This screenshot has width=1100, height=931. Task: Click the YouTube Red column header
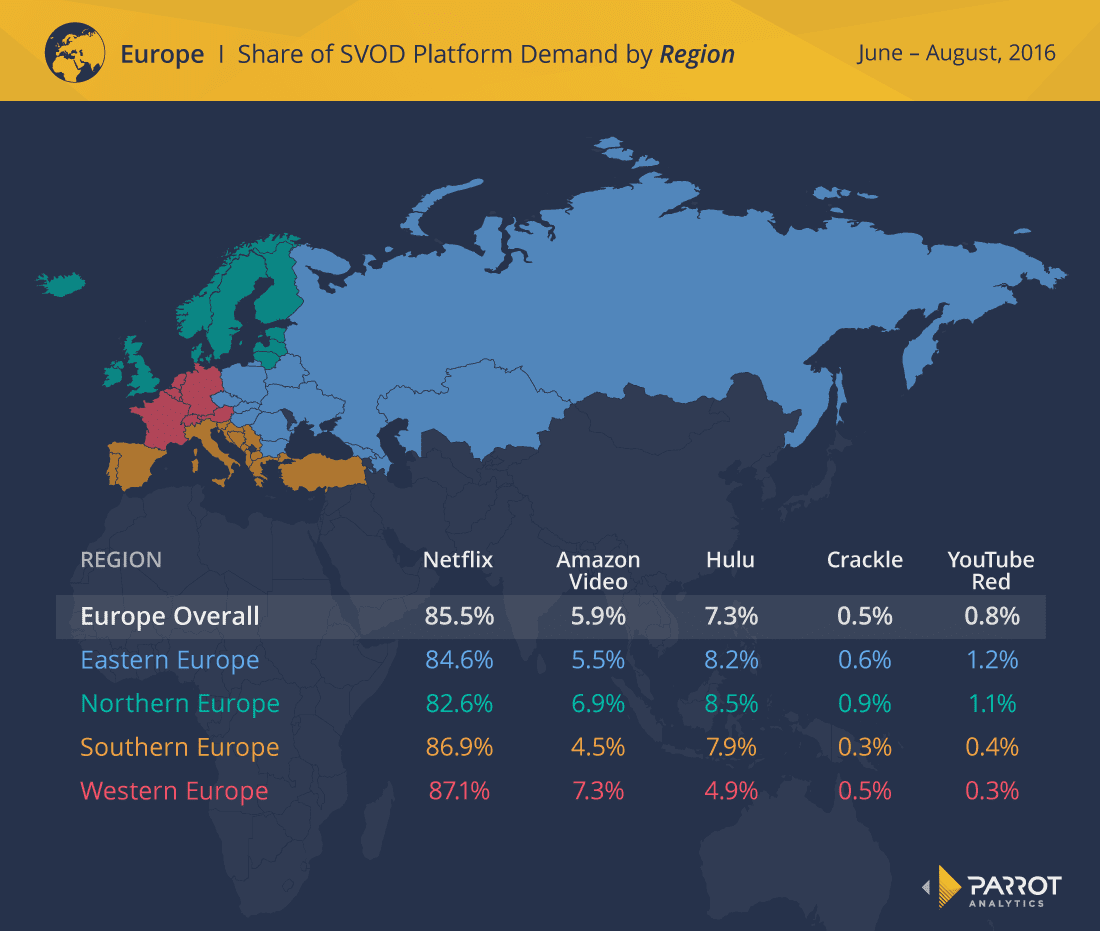tap(991, 570)
